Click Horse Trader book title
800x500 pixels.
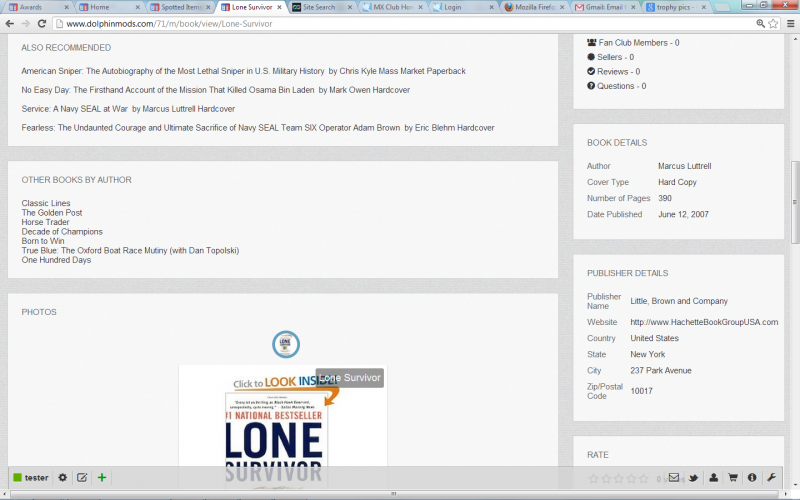45,222
